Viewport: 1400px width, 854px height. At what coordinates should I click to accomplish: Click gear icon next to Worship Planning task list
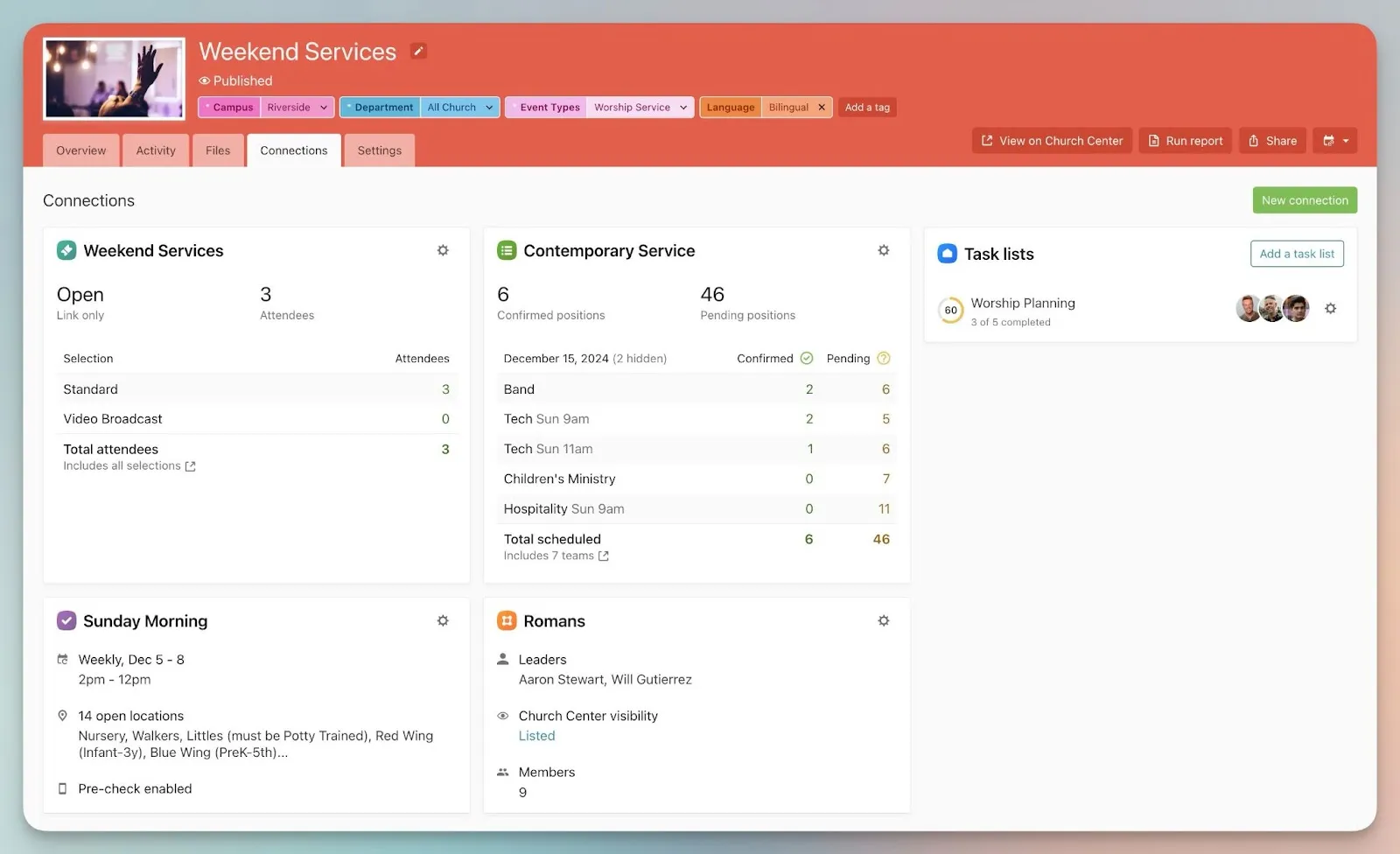coord(1330,309)
